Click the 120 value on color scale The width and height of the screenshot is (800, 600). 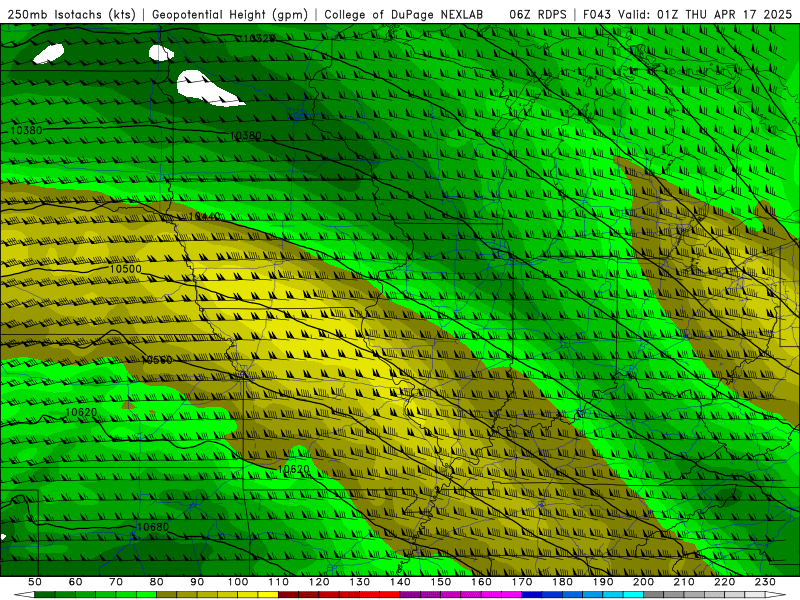tap(319, 582)
